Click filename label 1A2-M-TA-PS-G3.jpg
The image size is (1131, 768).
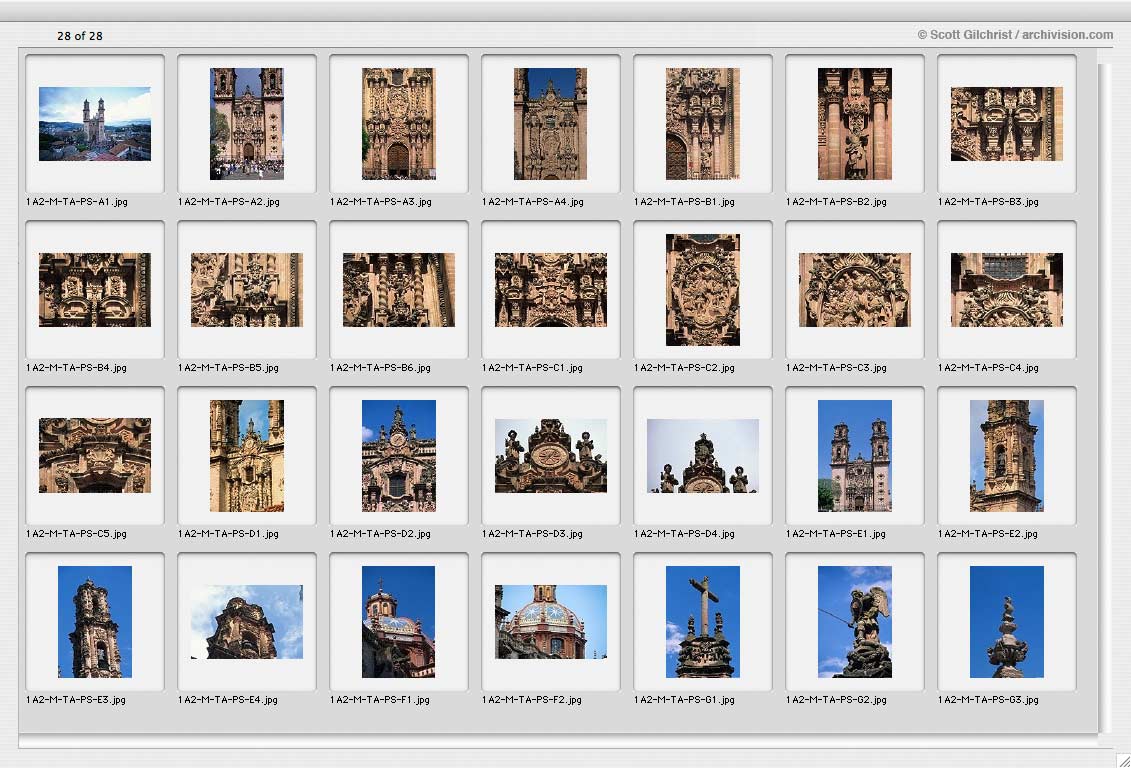point(989,699)
